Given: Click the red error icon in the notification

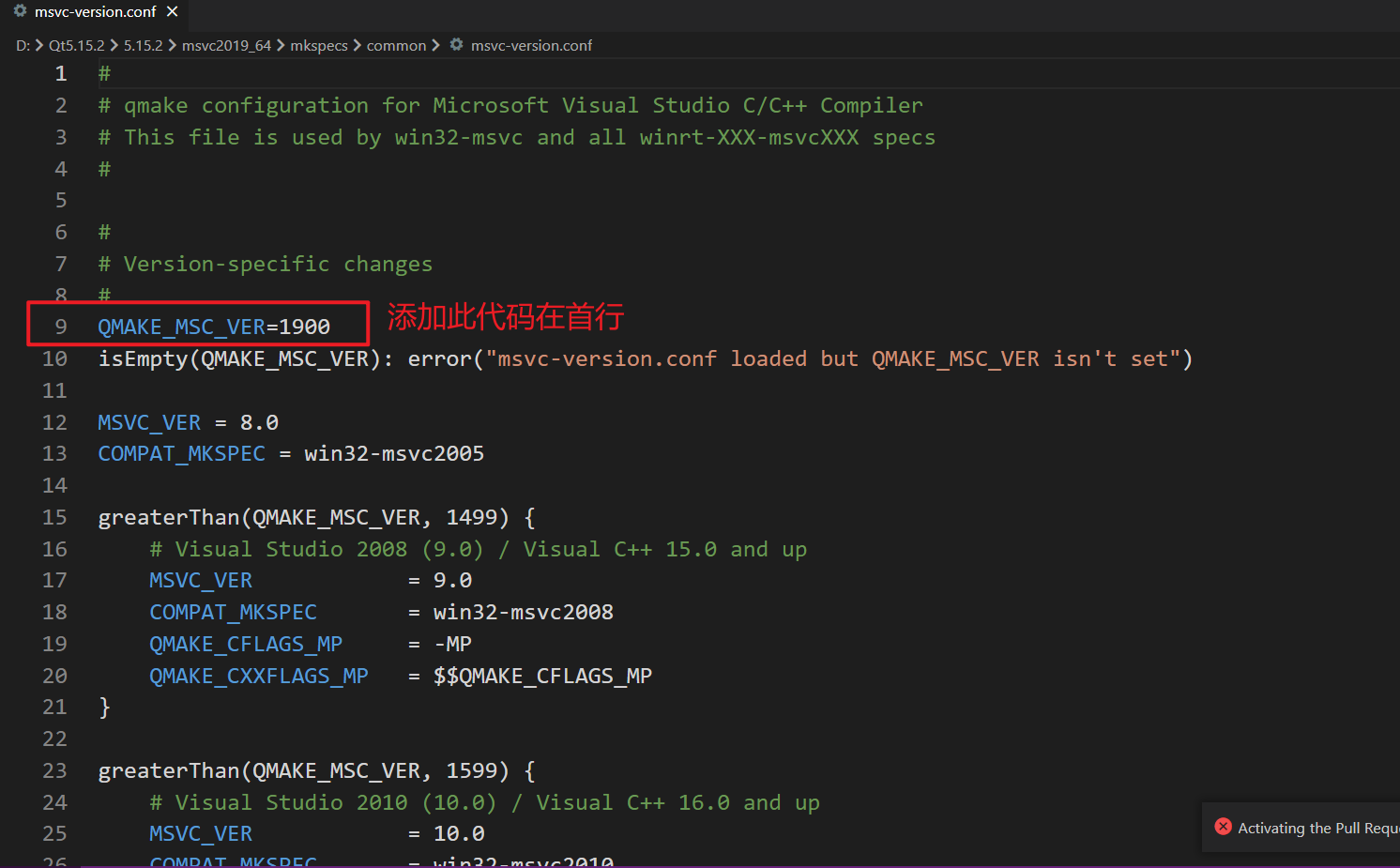Looking at the screenshot, I should 1223,827.
